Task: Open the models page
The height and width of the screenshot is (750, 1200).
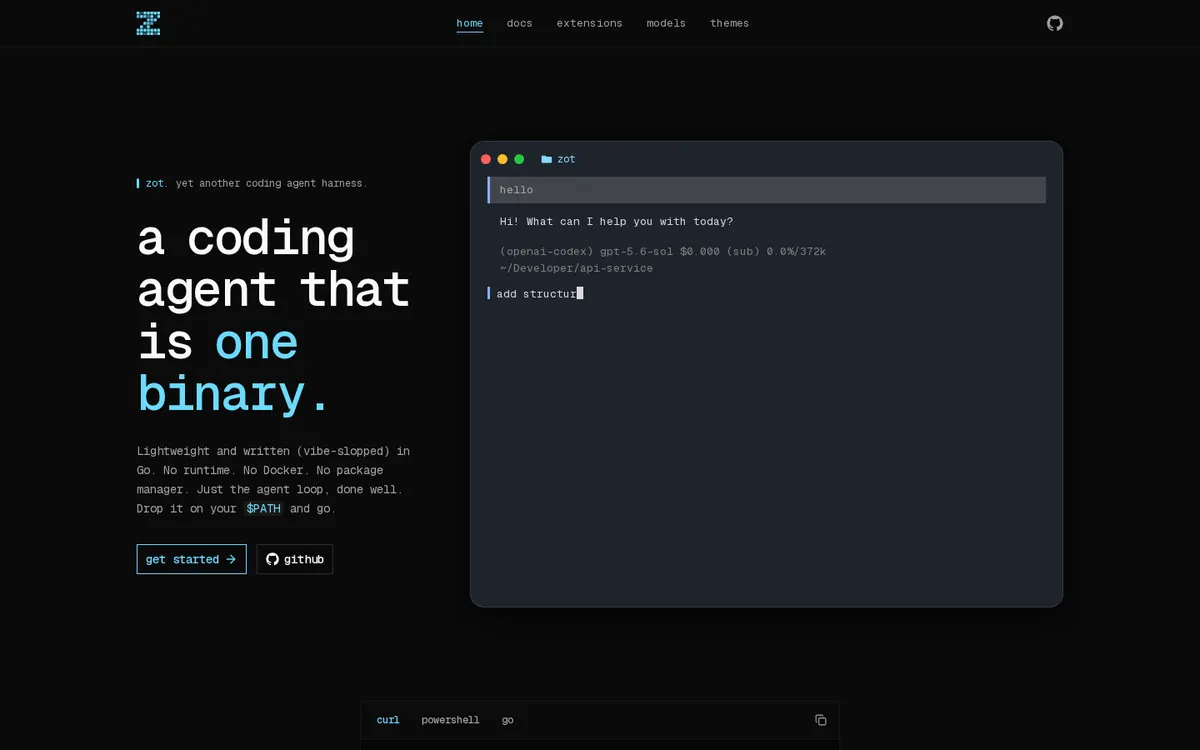Action: coord(666,23)
